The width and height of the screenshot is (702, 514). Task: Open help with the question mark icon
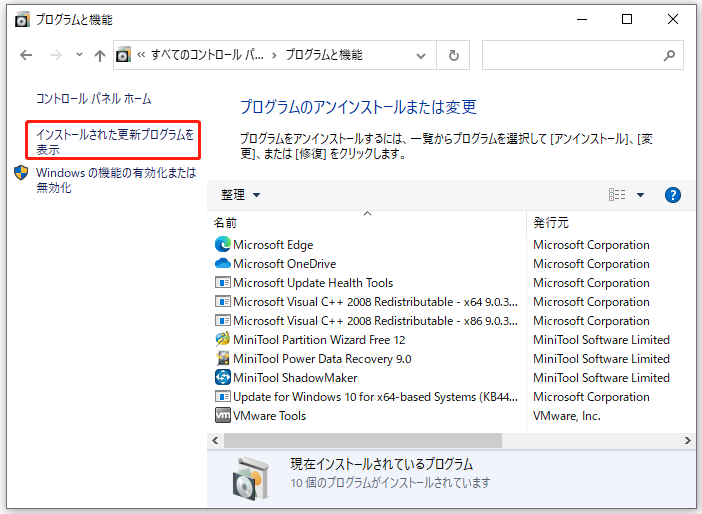tap(672, 195)
